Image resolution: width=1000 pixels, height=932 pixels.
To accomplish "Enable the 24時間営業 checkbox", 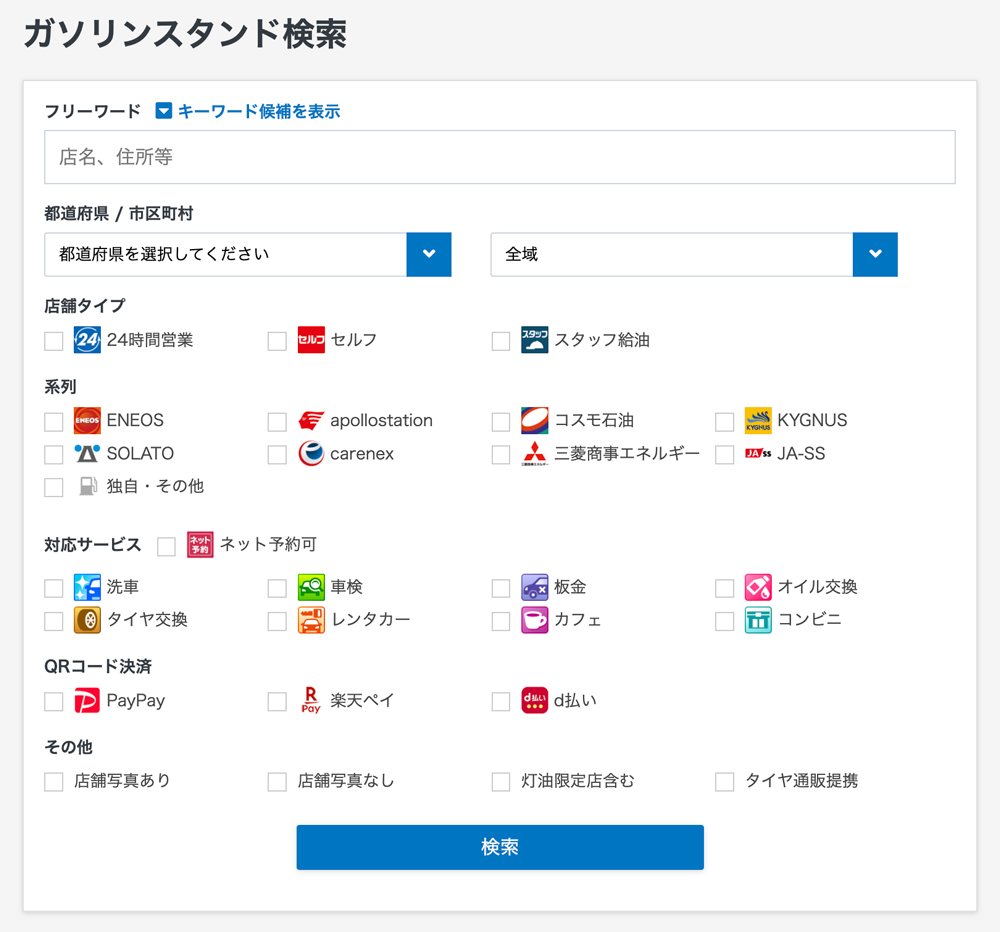I will pos(54,341).
